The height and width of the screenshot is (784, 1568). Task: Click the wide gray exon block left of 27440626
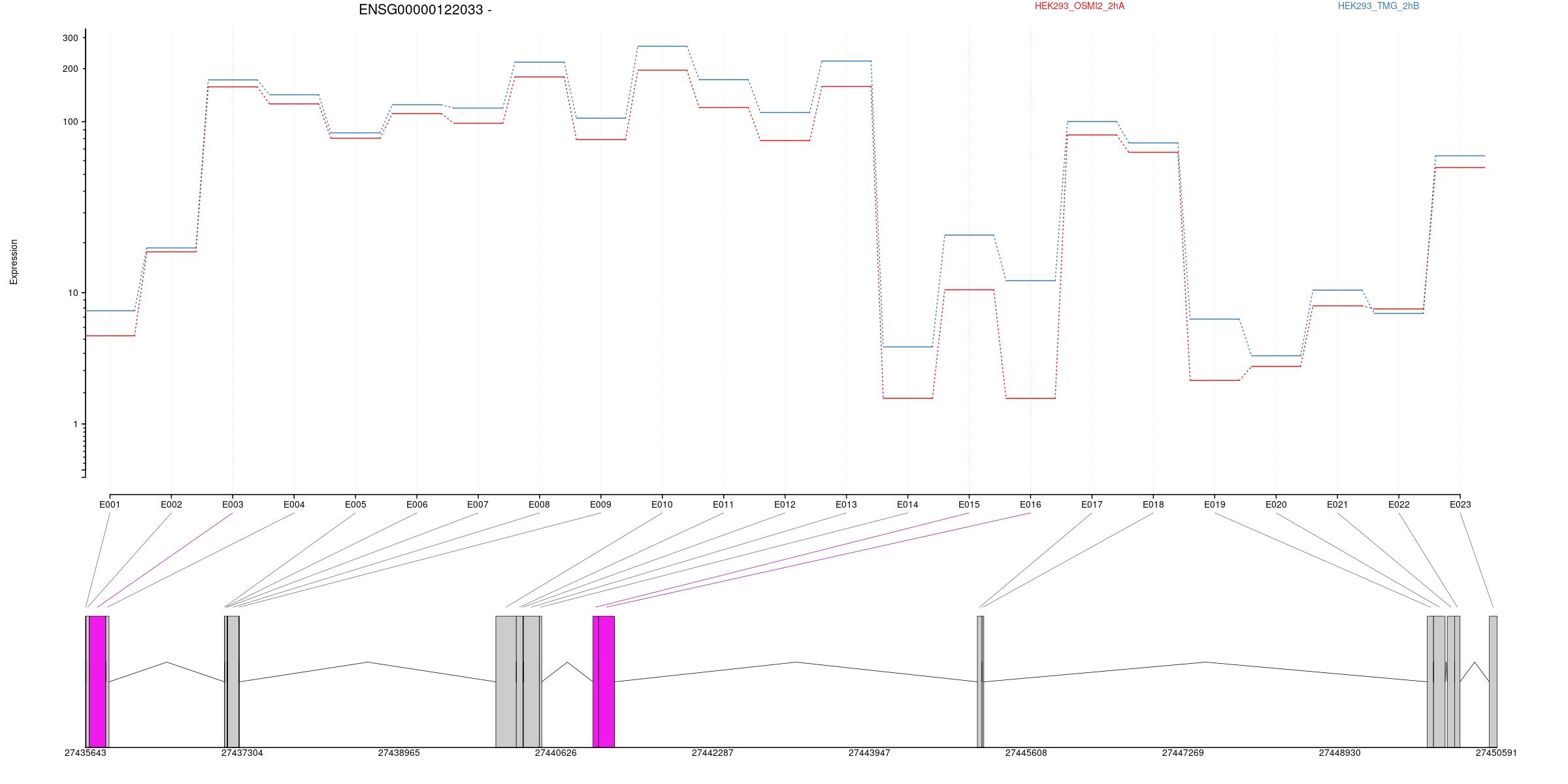point(506,681)
